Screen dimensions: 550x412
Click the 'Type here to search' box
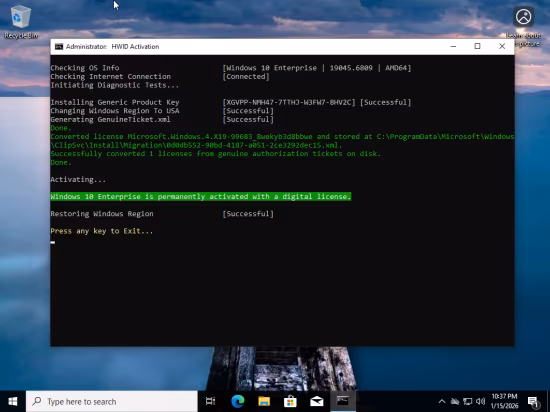click(112, 401)
